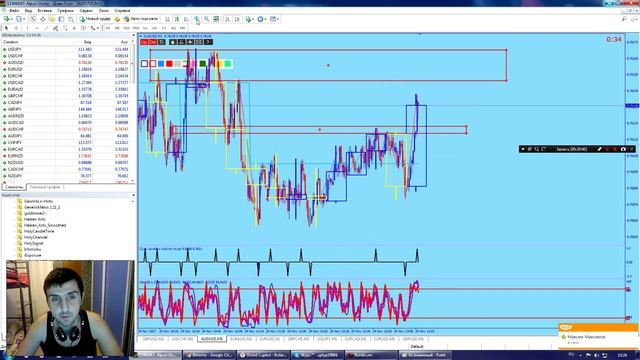Select the line chart type icon
The height and width of the screenshot is (360, 640).
point(186,19)
